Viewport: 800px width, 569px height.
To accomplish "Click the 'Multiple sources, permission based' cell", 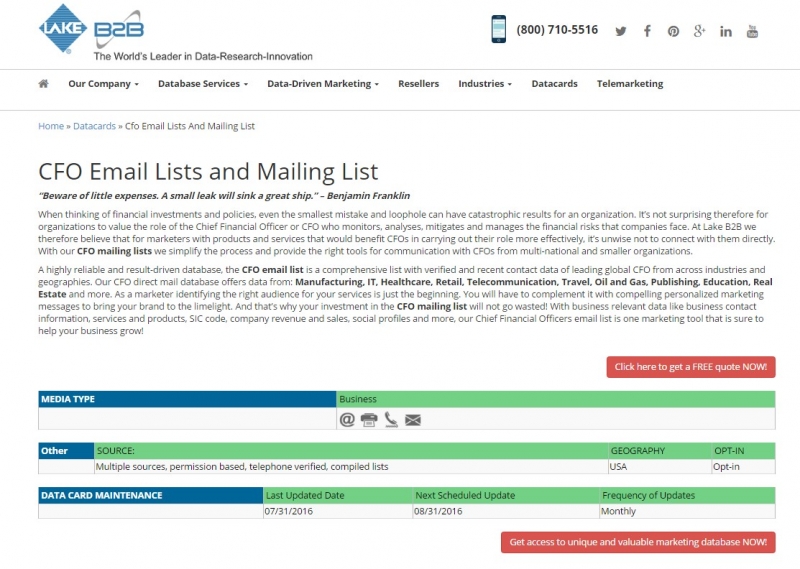I will click(351, 466).
